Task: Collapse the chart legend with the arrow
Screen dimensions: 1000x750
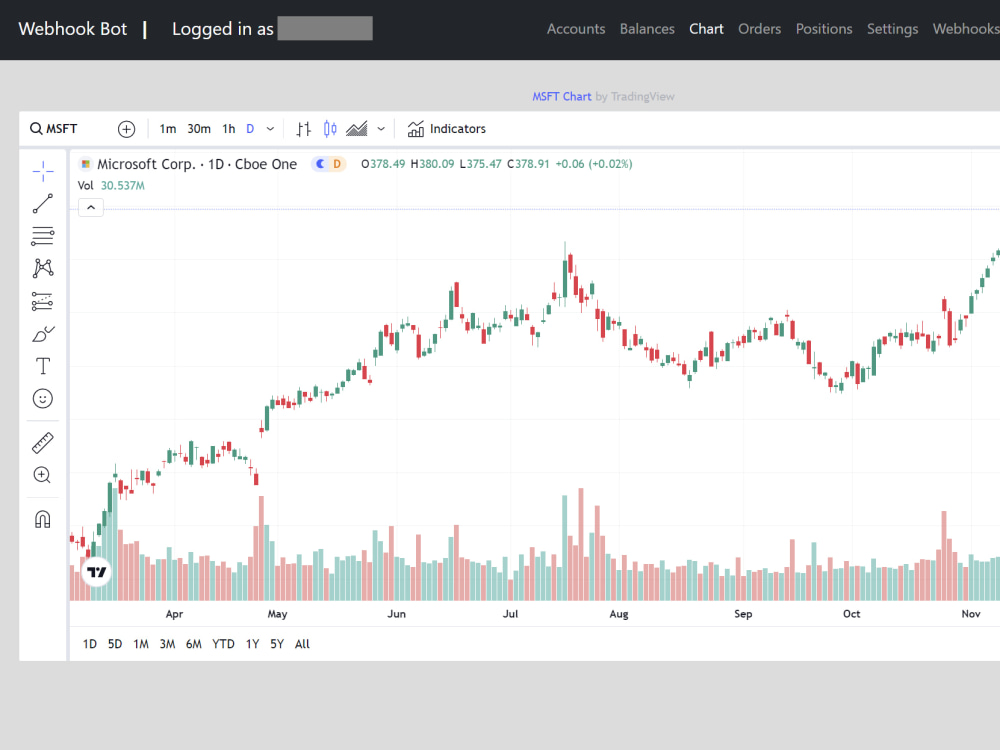Action: tap(90, 207)
